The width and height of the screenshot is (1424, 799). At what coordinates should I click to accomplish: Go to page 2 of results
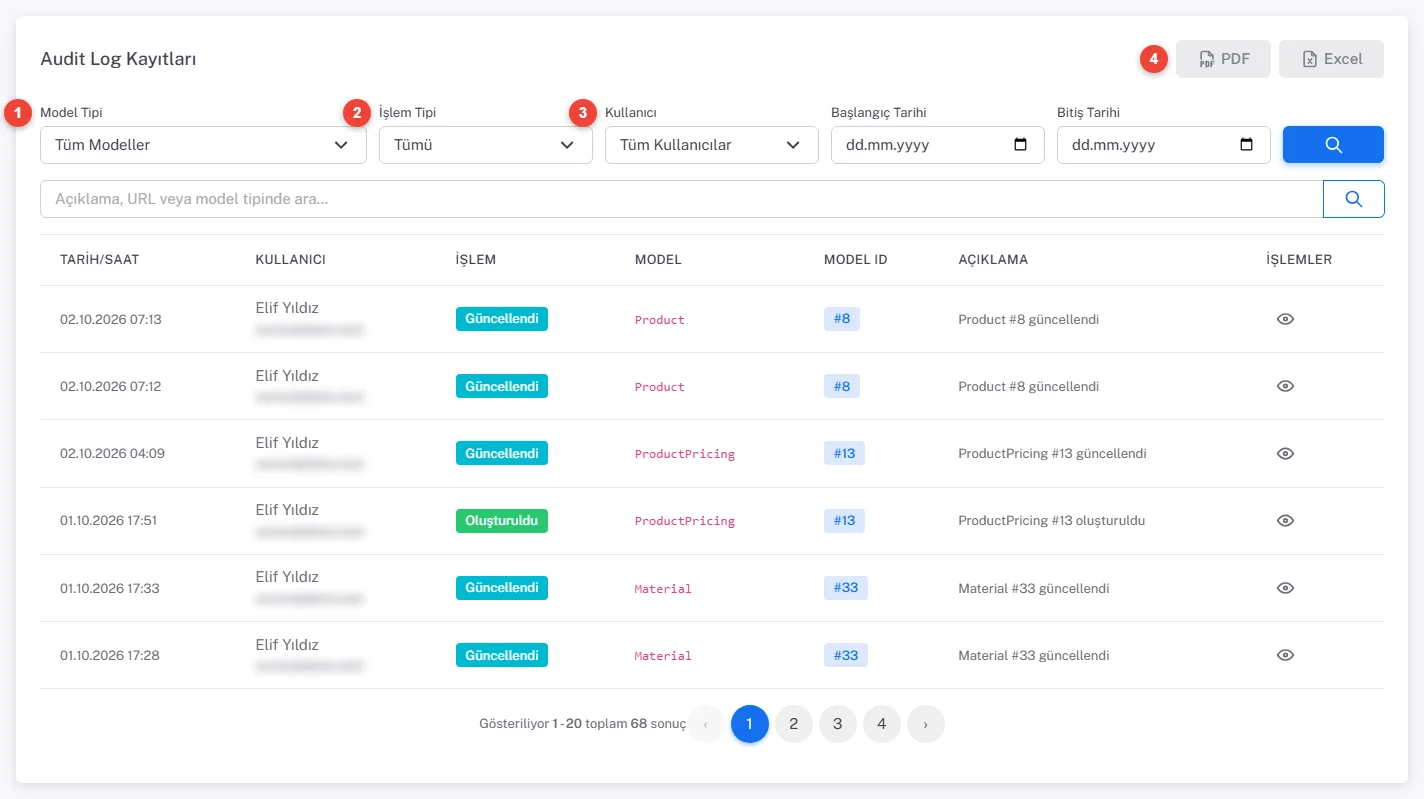pyautogui.click(x=794, y=724)
